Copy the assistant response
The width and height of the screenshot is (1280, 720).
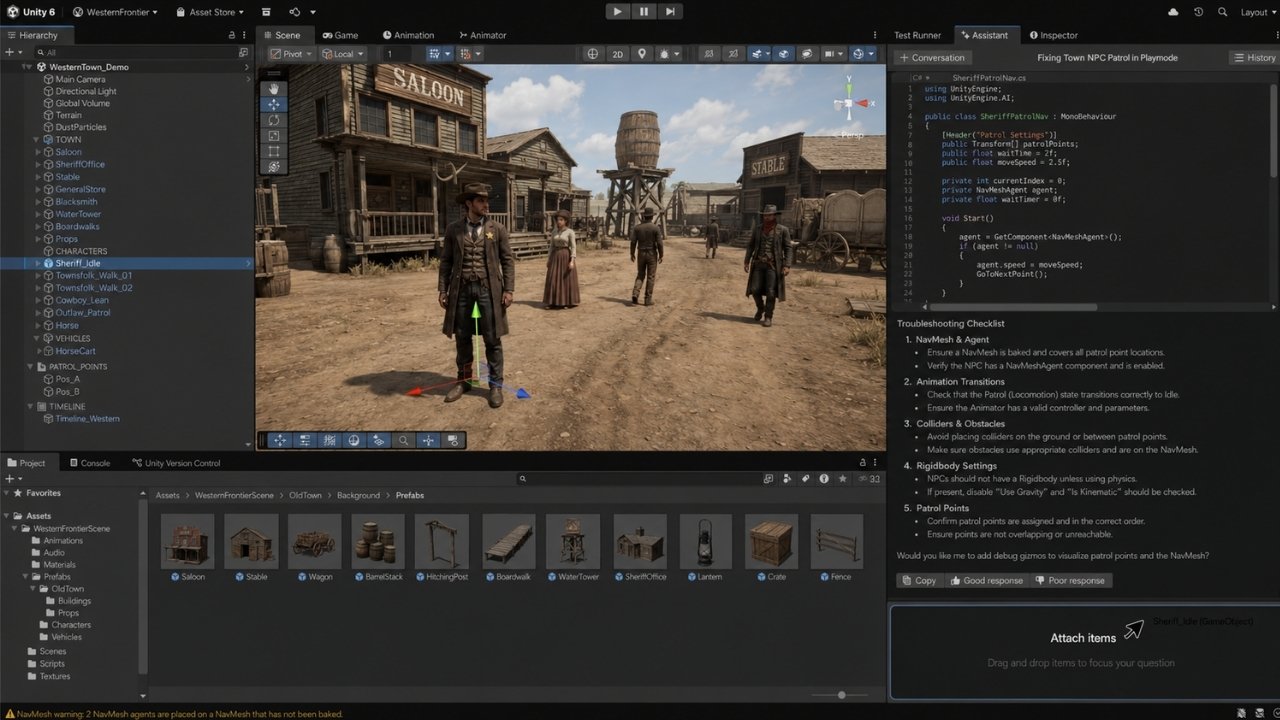click(918, 580)
